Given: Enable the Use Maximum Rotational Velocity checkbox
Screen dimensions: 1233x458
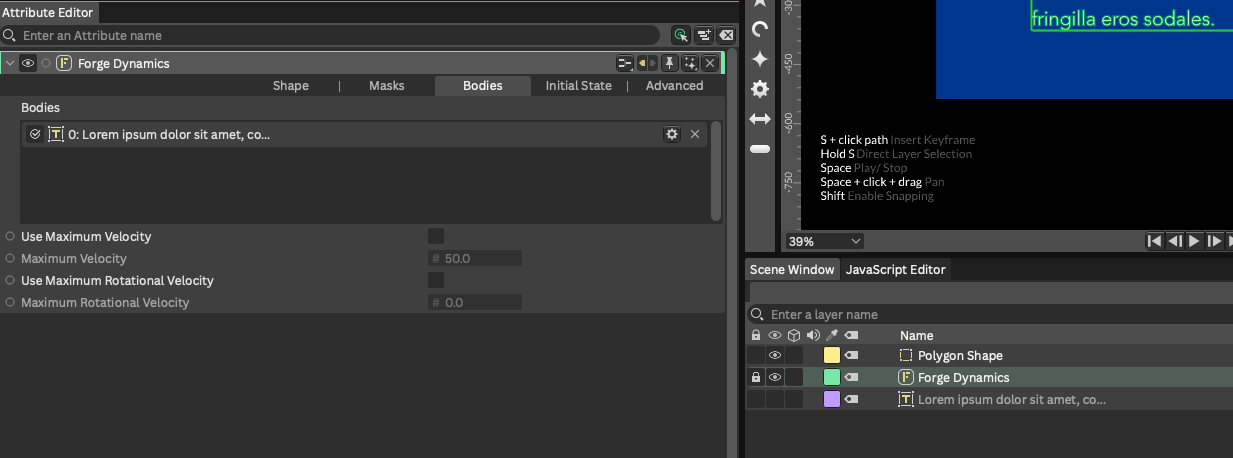Looking at the screenshot, I should pyautogui.click(x=436, y=280).
